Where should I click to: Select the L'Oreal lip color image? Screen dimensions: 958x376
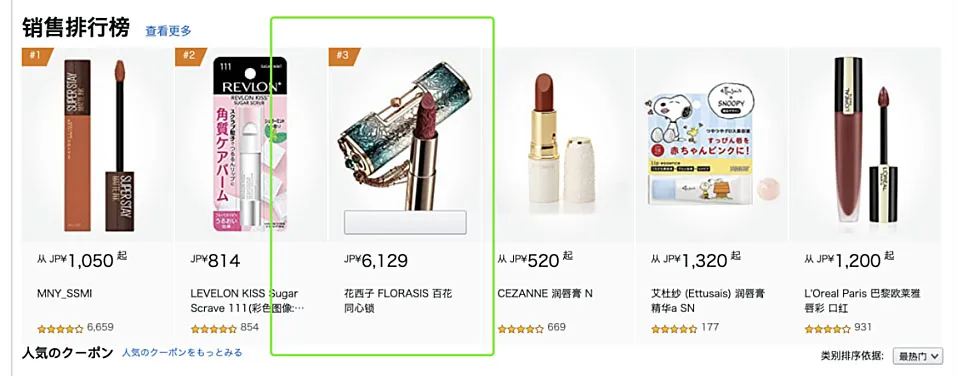pyautogui.click(x=865, y=139)
